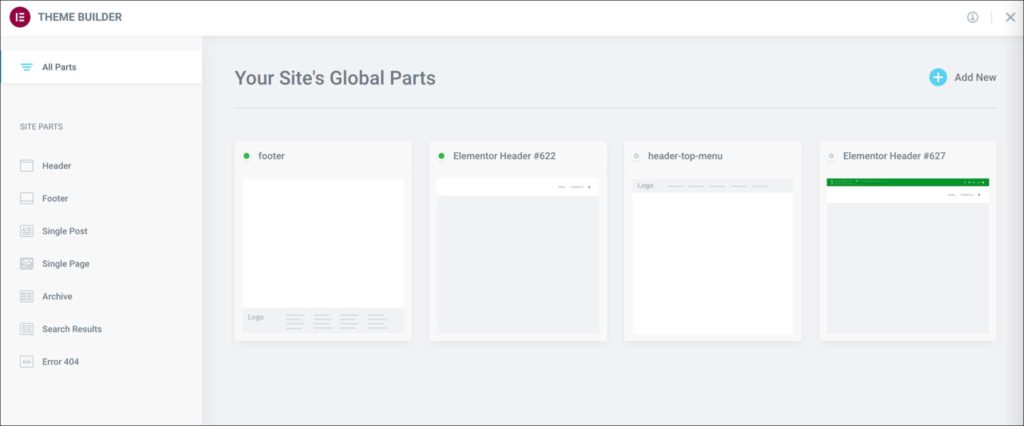Open the info icon in top bar
1024x426 pixels.
(x=972, y=18)
